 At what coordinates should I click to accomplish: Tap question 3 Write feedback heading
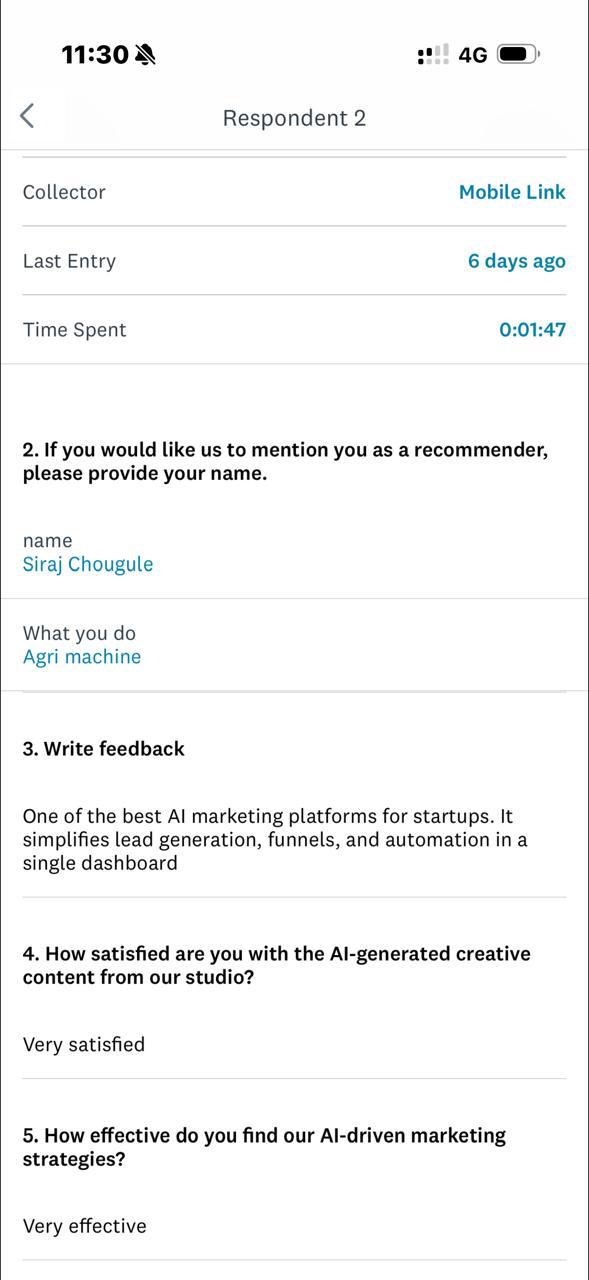click(104, 749)
